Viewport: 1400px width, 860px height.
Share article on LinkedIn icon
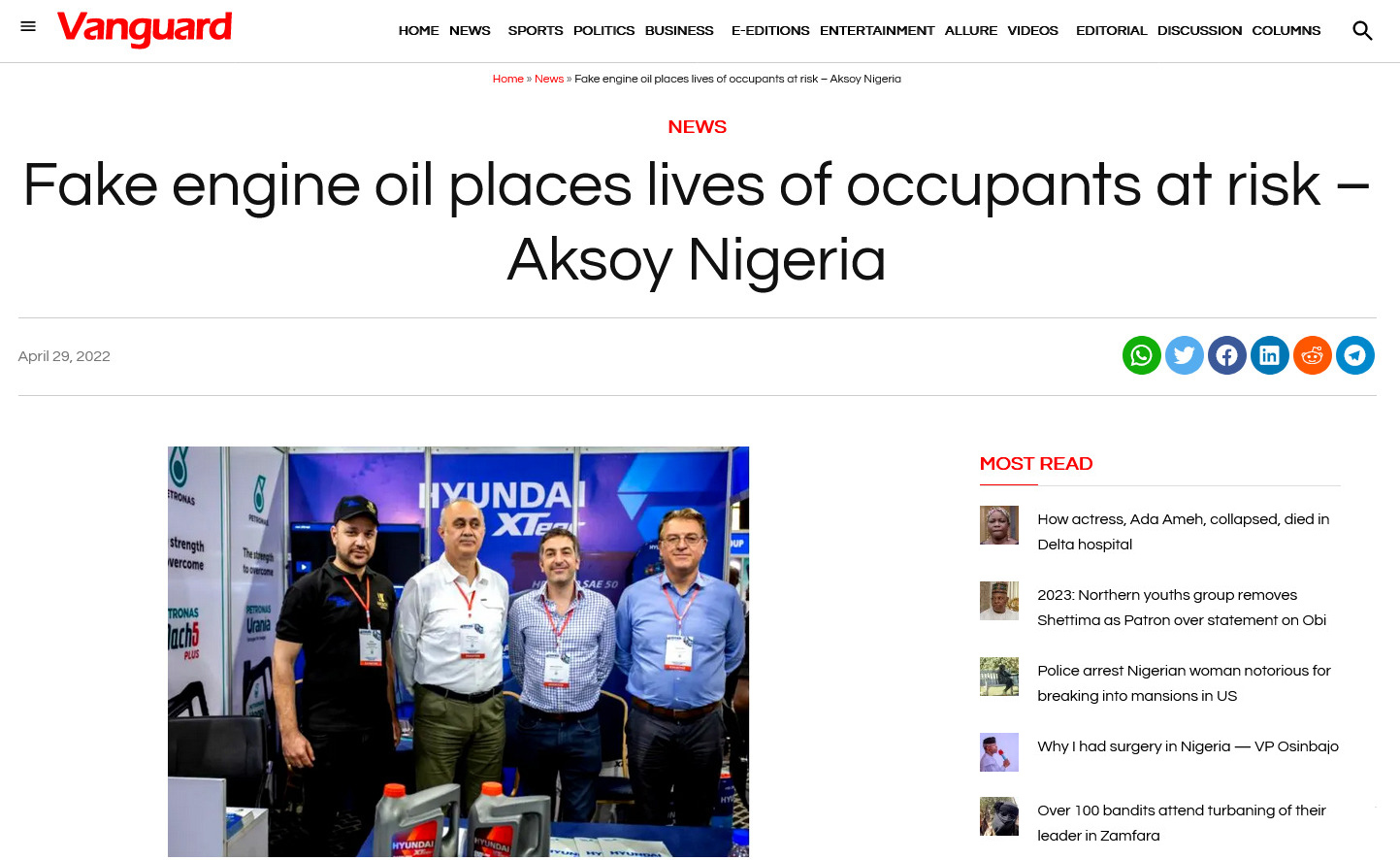(1270, 355)
